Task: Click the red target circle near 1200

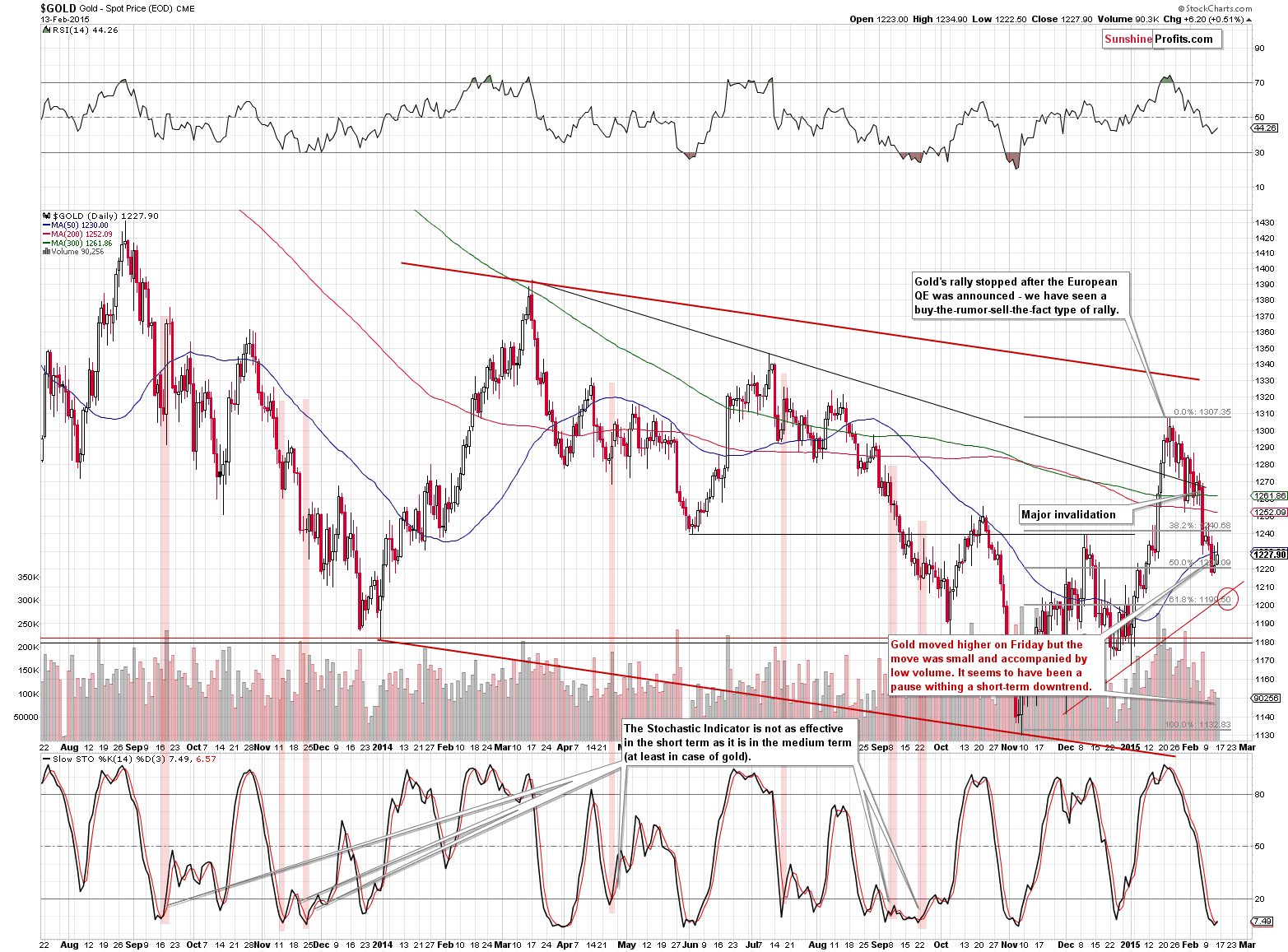Action: (x=1226, y=598)
